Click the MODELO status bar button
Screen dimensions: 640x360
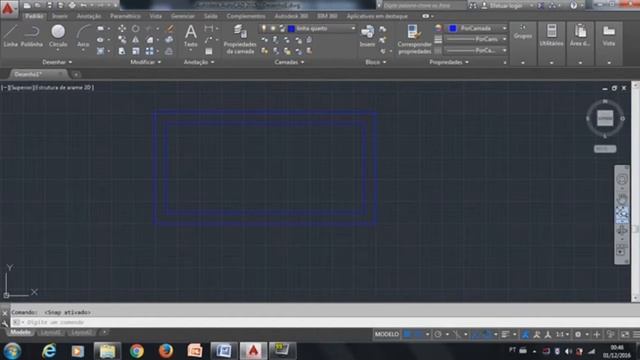[387, 334]
